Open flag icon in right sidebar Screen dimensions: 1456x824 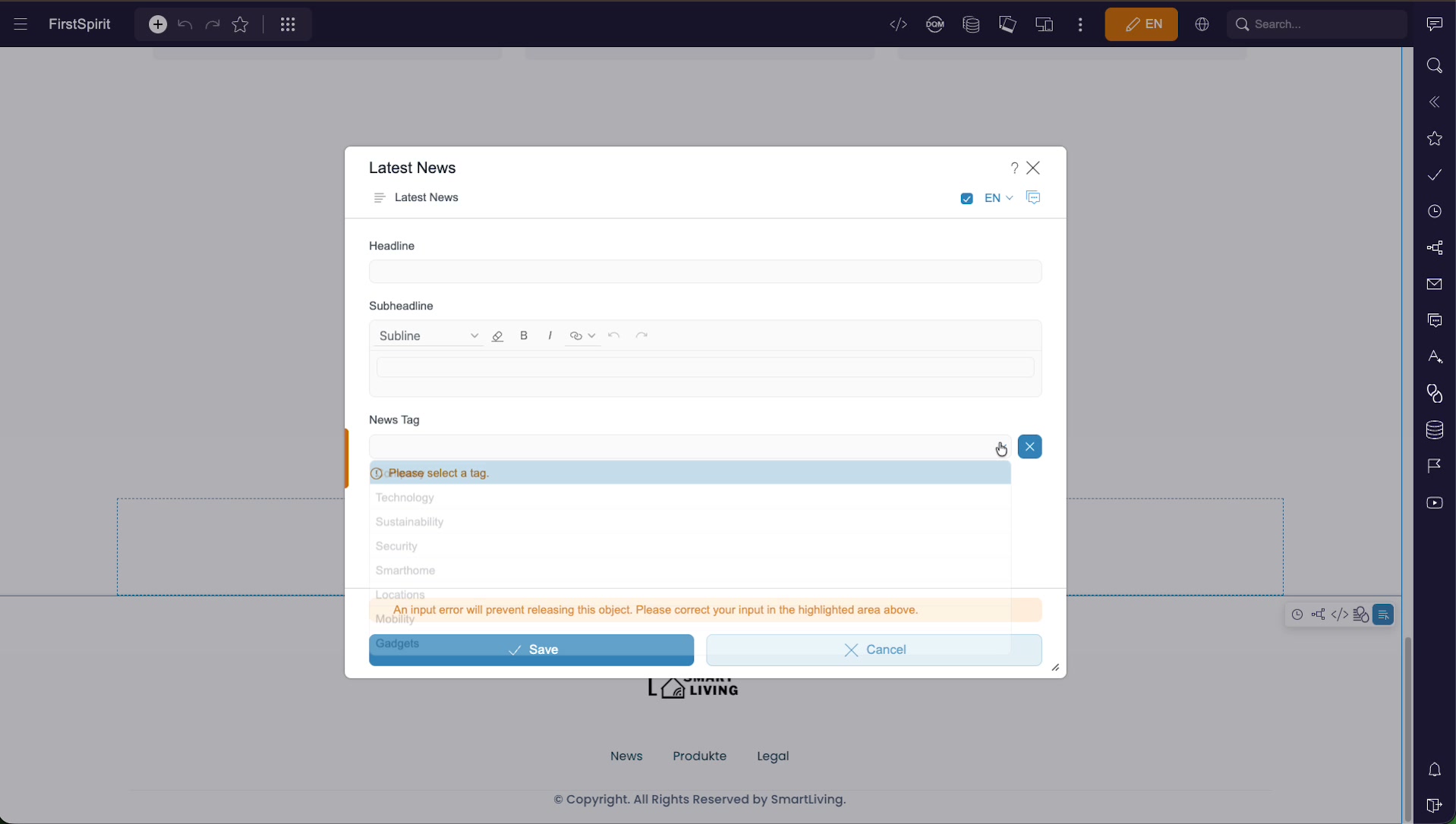1435,467
